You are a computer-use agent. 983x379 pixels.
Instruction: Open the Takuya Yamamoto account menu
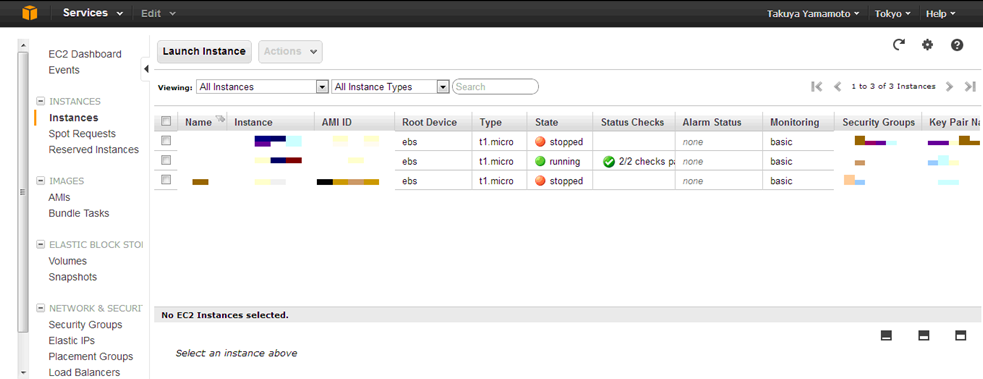(812, 13)
